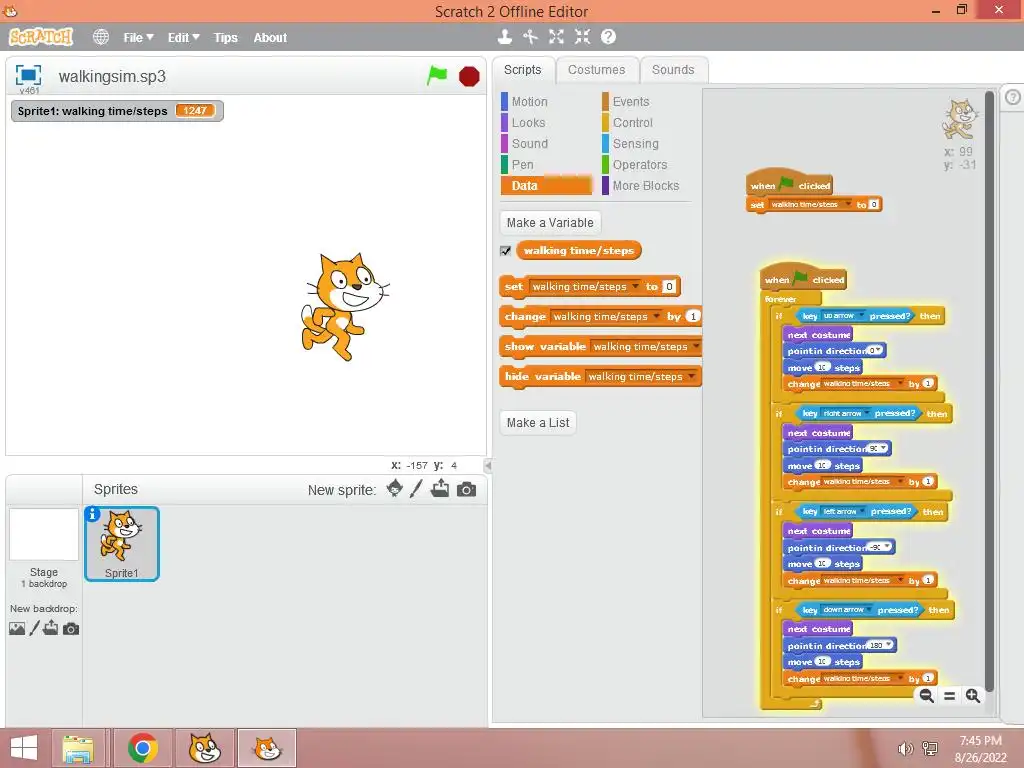Select the Shrink sprite tool

[582, 37]
